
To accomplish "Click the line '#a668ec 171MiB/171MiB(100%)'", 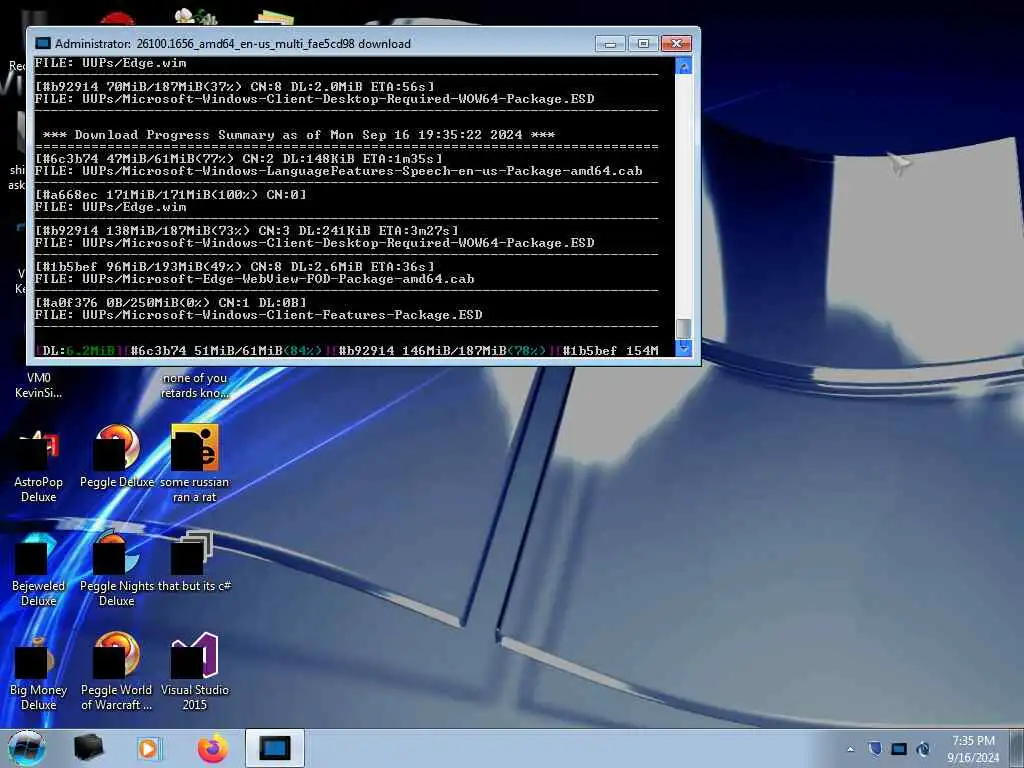I will pyautogui.click(x=170, y=195).
